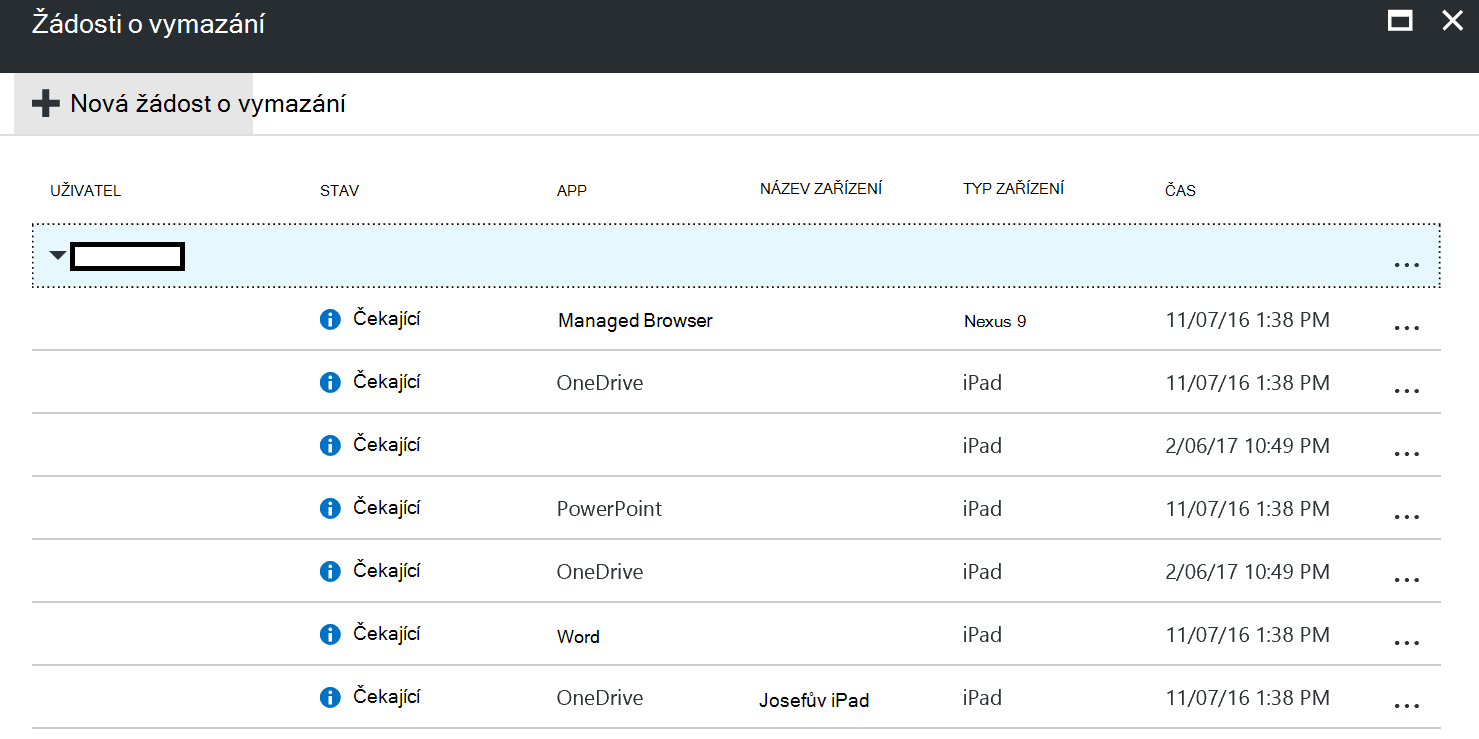Select the Word app cell

tap(578, 636)
